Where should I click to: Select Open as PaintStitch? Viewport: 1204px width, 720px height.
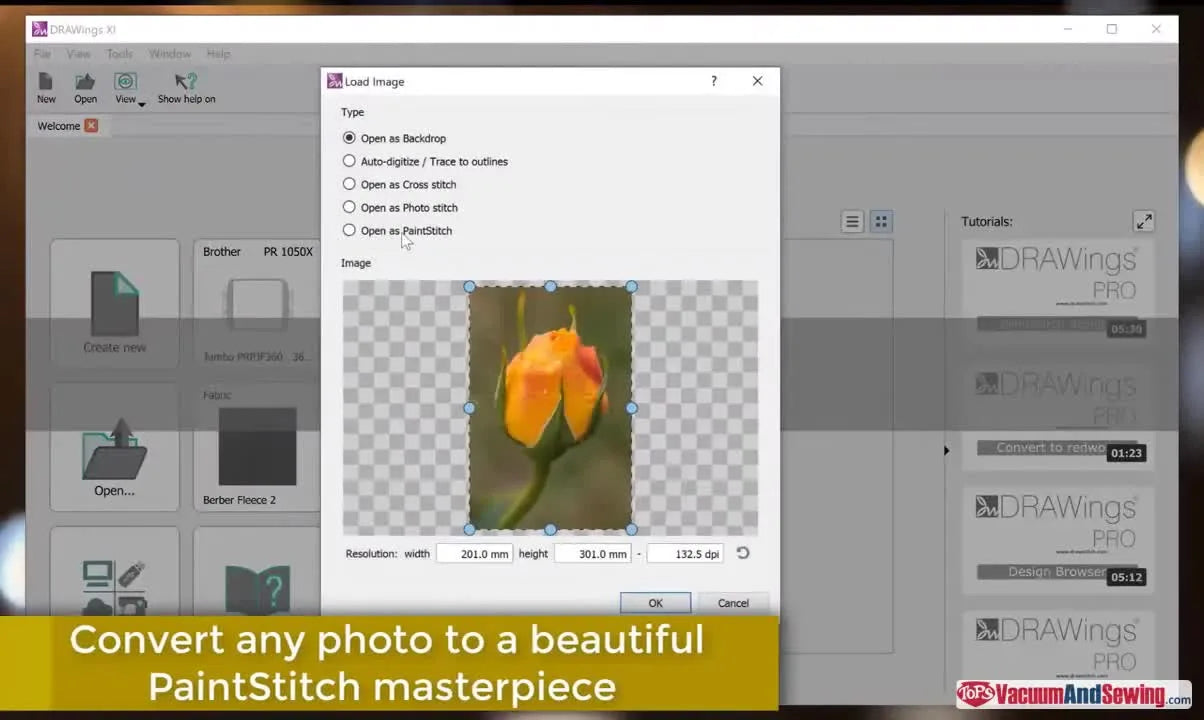[x=349, y=230]
